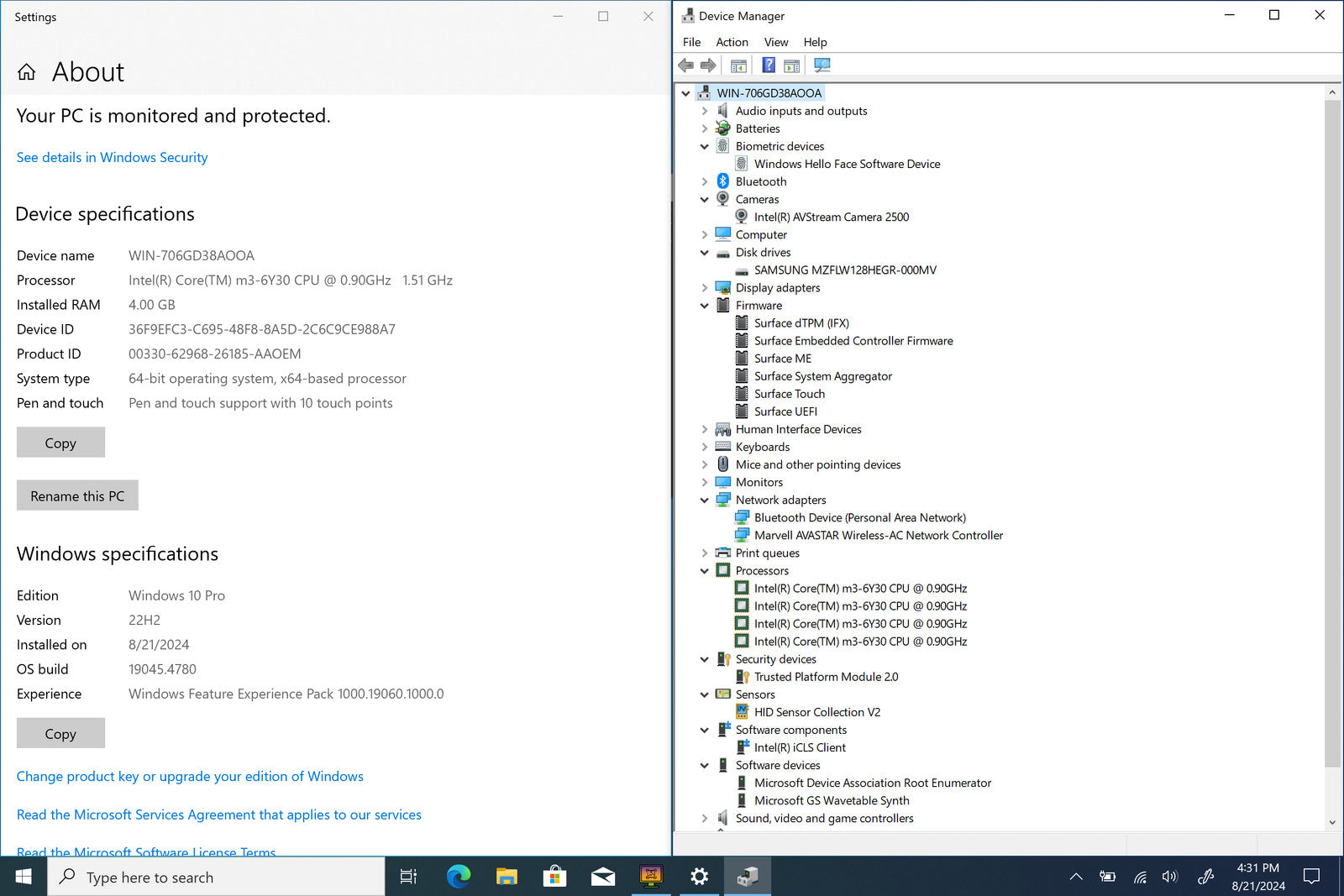This screenshot has width=1344, height=896.
Task: Expand the Human Interface Devices node
Action: coord(705,429)
